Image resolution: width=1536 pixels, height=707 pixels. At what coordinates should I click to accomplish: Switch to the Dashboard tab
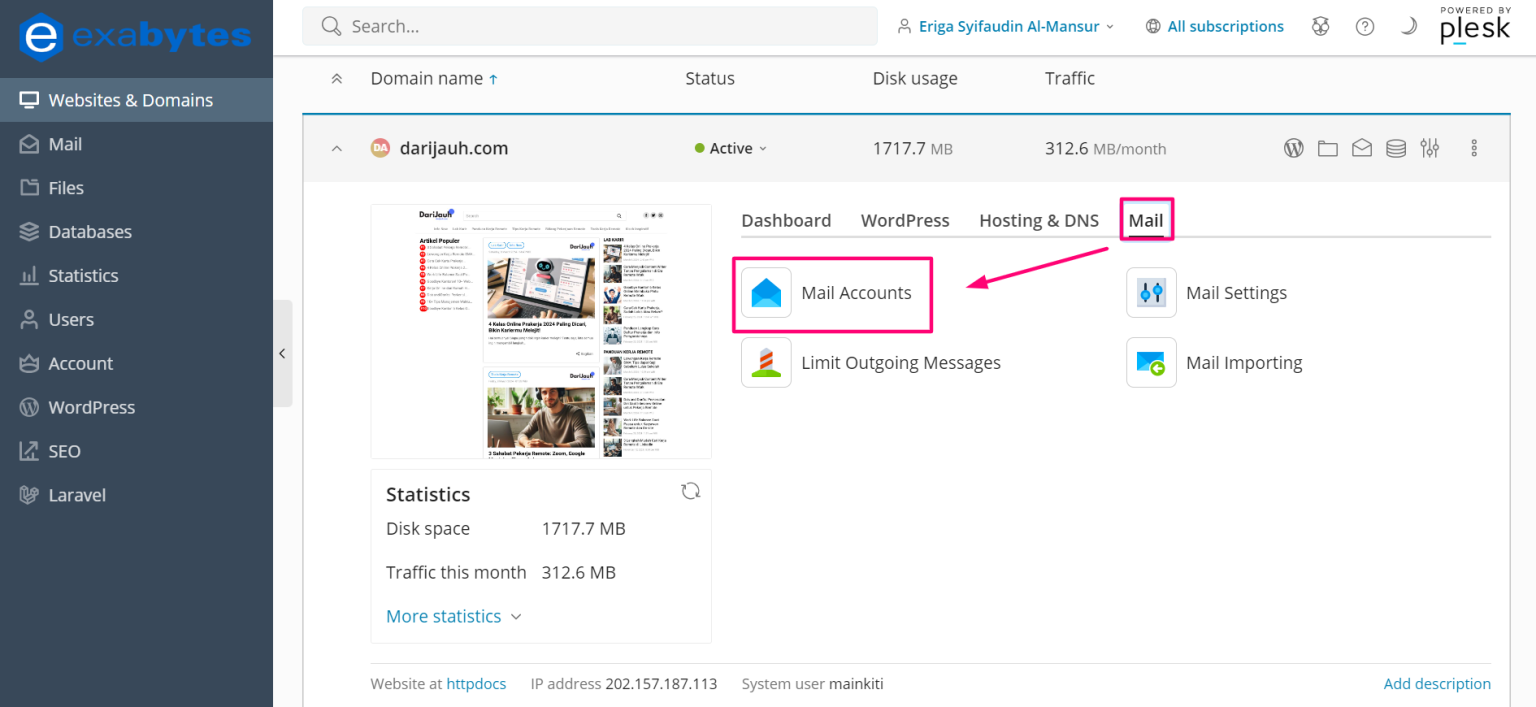click(786, 220)
